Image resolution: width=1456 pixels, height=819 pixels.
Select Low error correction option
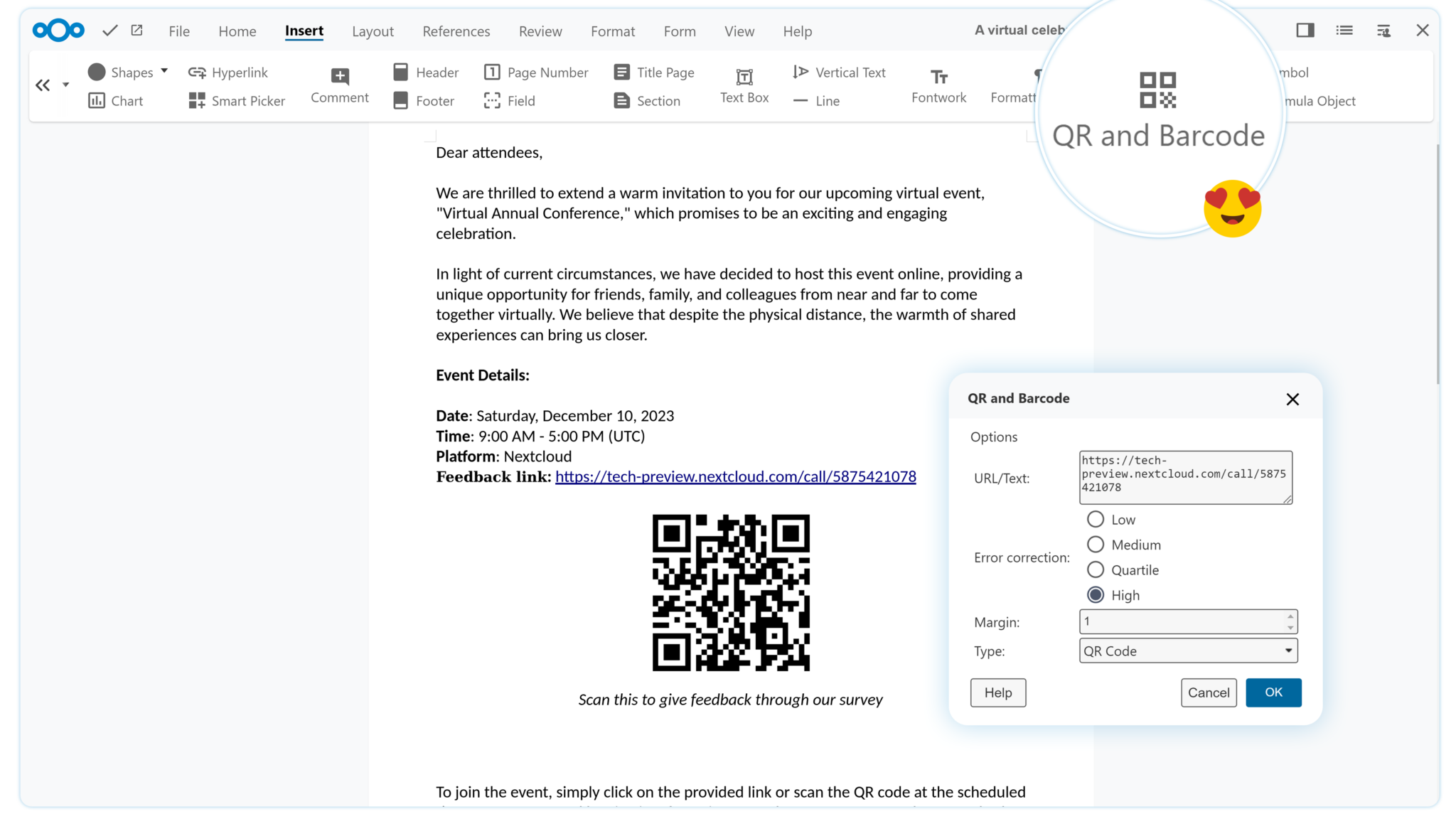click(1096, 519)
